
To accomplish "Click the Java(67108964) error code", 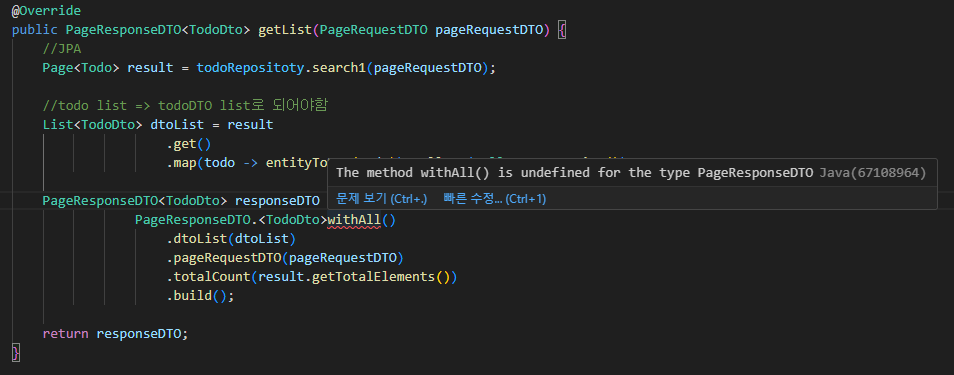I will (x=873, y=173).
